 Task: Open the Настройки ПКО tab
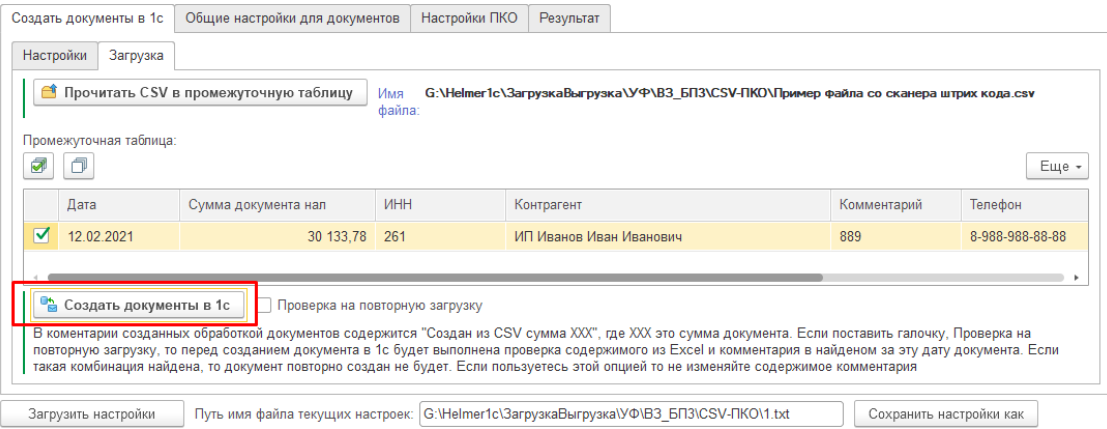469,18
